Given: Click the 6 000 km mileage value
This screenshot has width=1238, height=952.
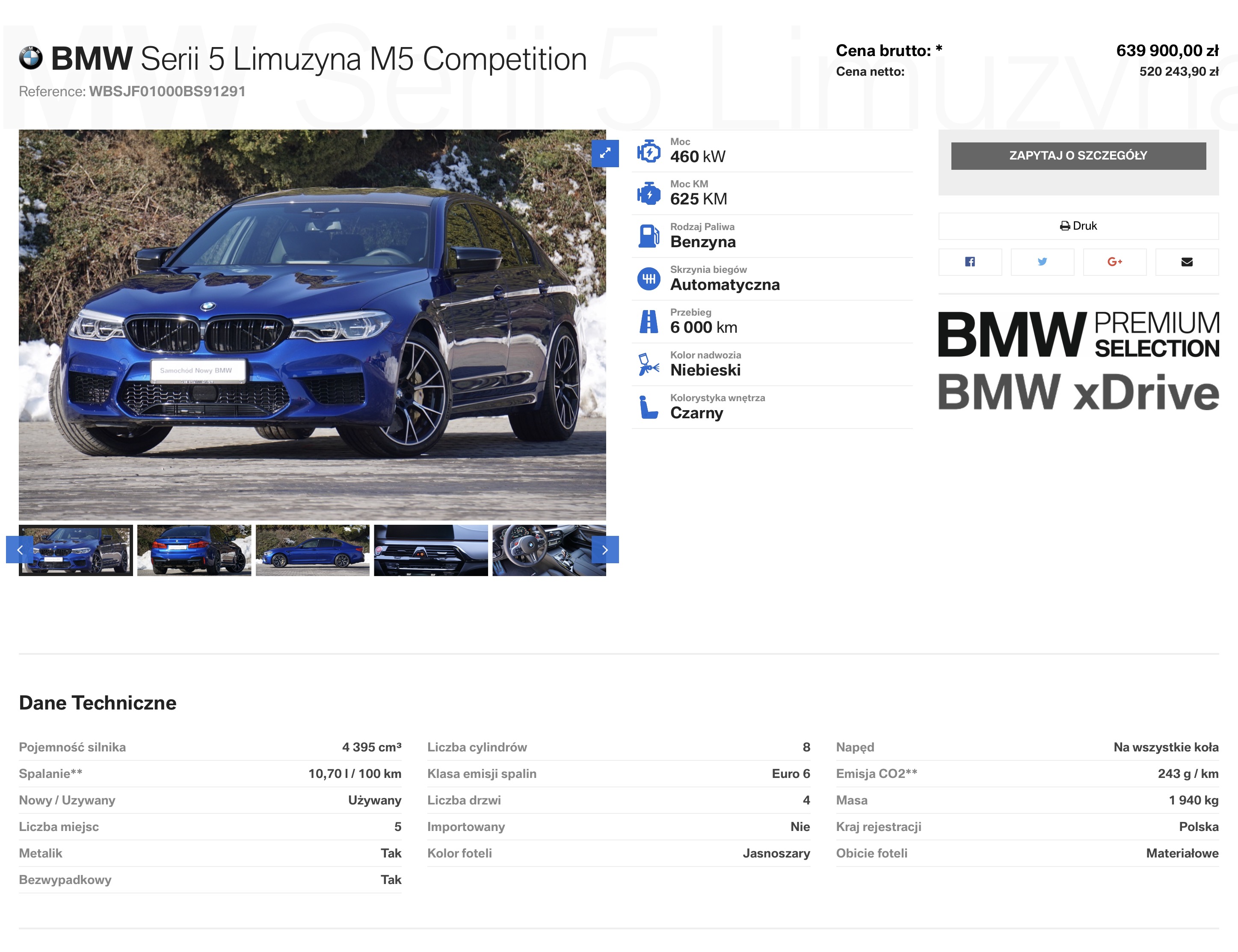Looking at the screenshot, I should [x=703, y=327].
